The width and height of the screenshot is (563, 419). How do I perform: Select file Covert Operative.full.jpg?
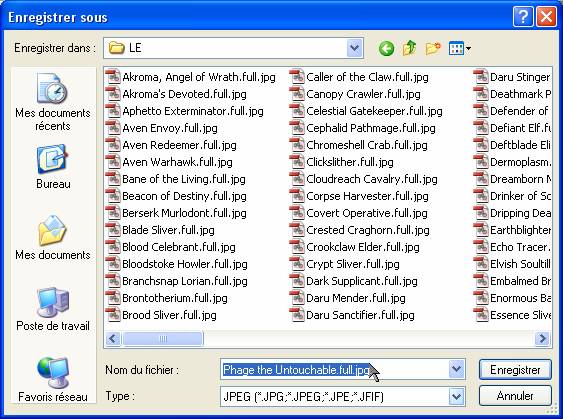[x=359, y=213]
